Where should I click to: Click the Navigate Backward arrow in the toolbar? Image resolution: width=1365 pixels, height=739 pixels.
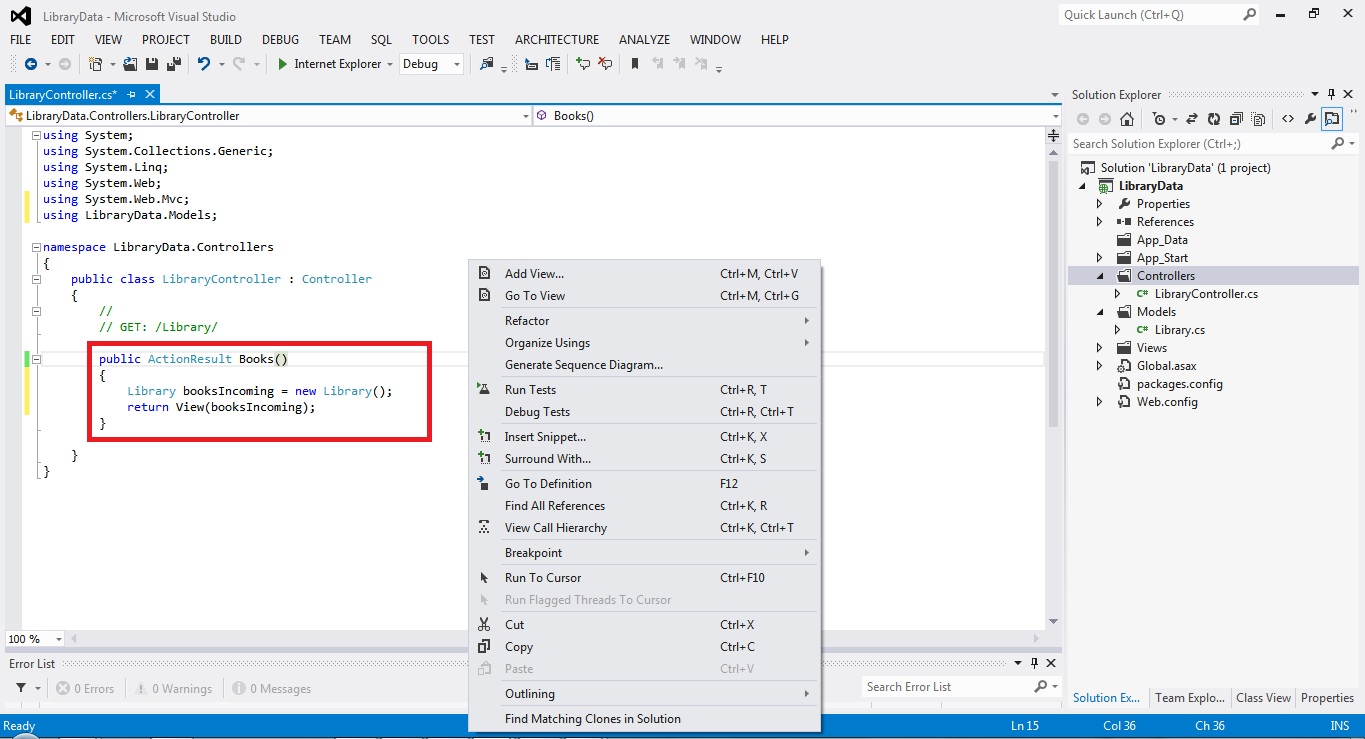31,64
